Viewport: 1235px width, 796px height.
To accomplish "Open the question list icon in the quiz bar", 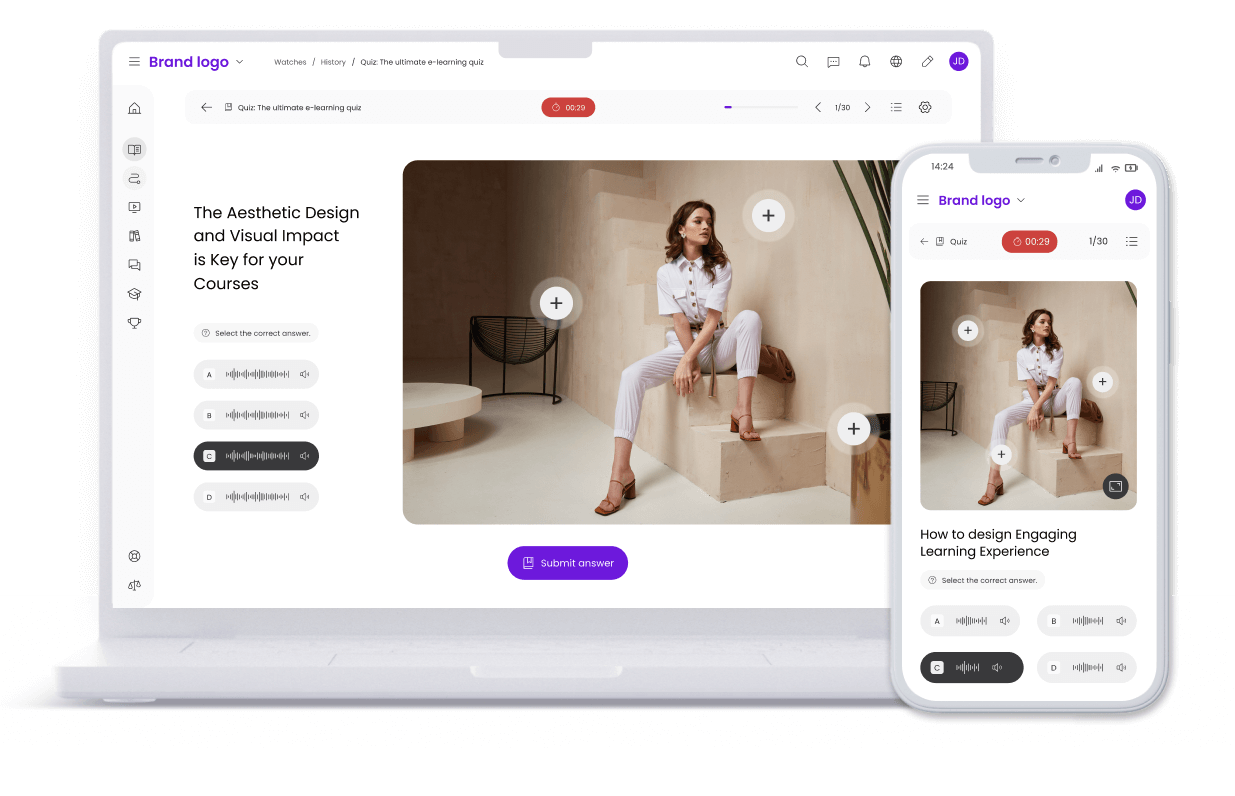I will click(896, 107).
